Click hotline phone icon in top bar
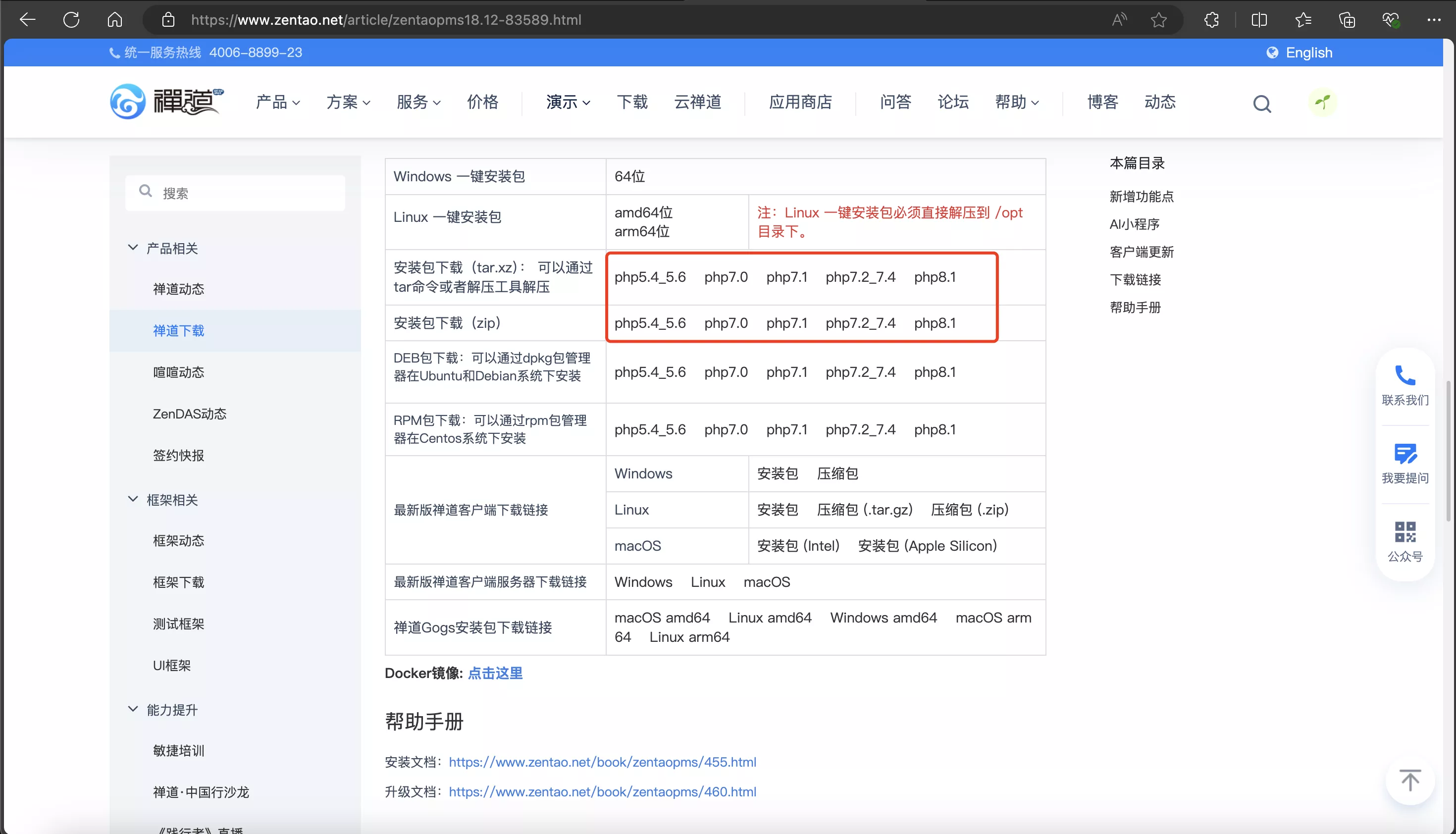 pyautogui.click(x=114, y=53)
